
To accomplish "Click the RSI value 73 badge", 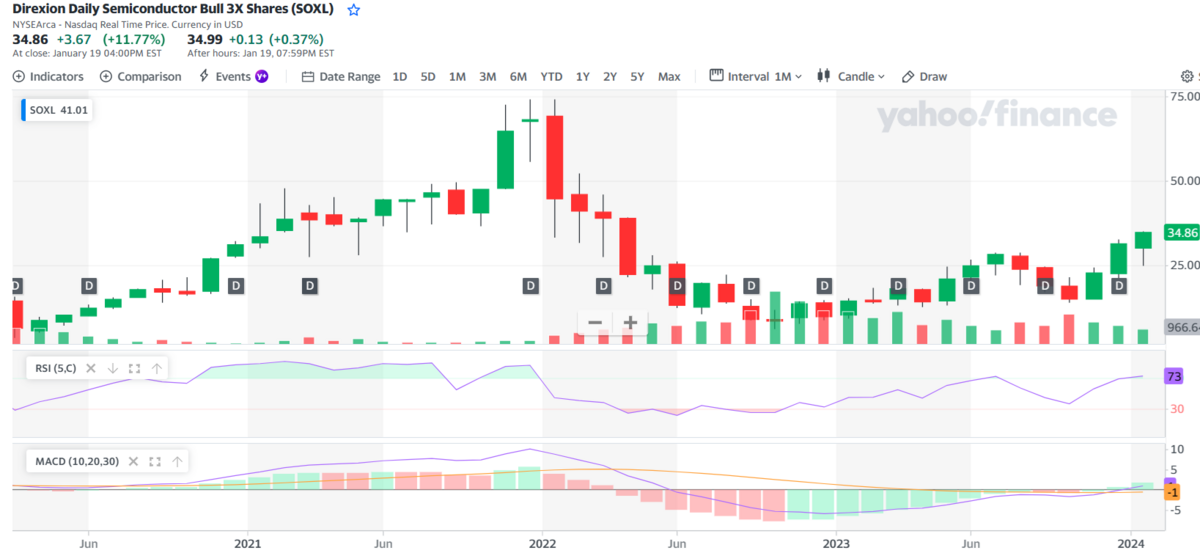I will click(1174, 377).
